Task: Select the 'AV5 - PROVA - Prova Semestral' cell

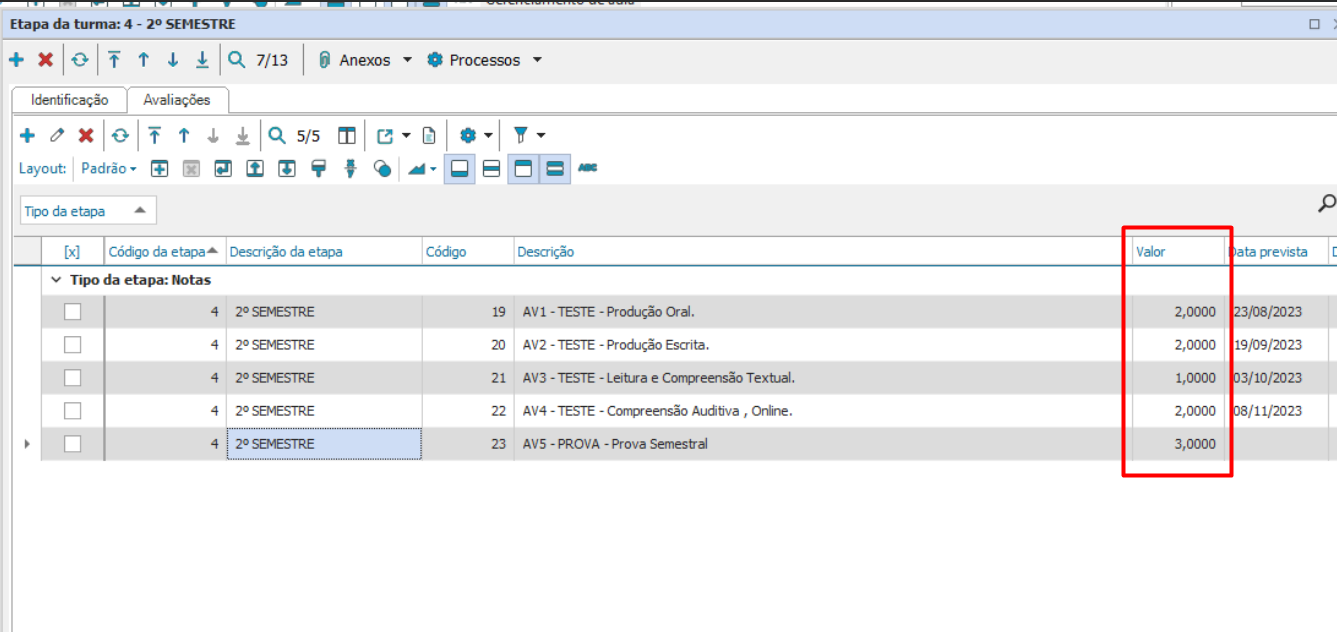Action: pos(821,444)
